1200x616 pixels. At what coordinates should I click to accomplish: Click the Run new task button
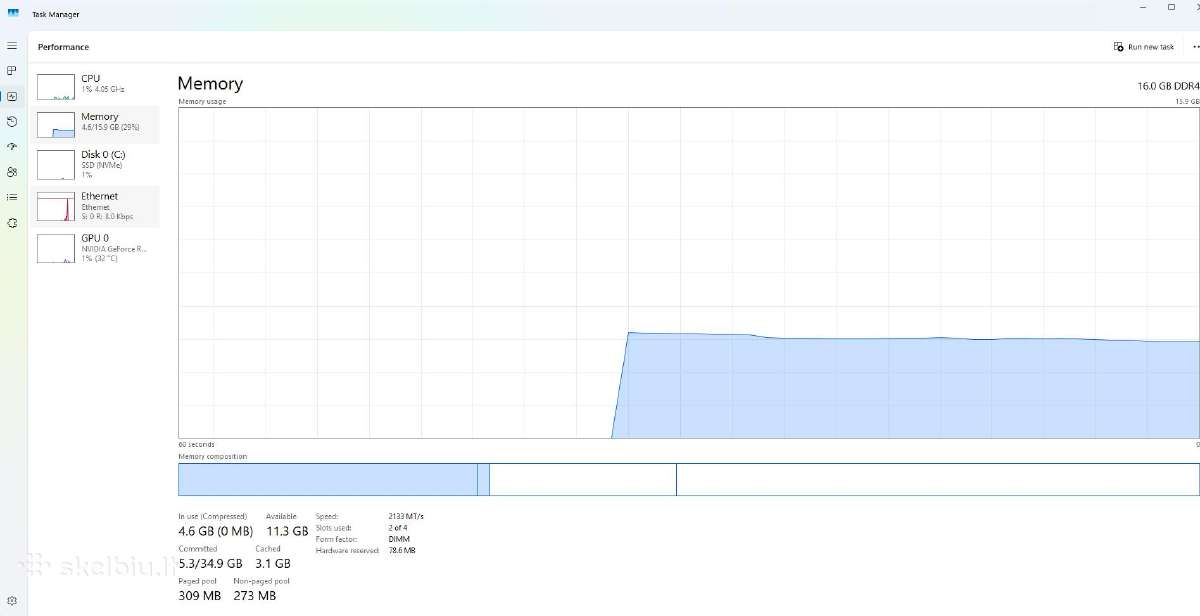(x=1144, y=47)
